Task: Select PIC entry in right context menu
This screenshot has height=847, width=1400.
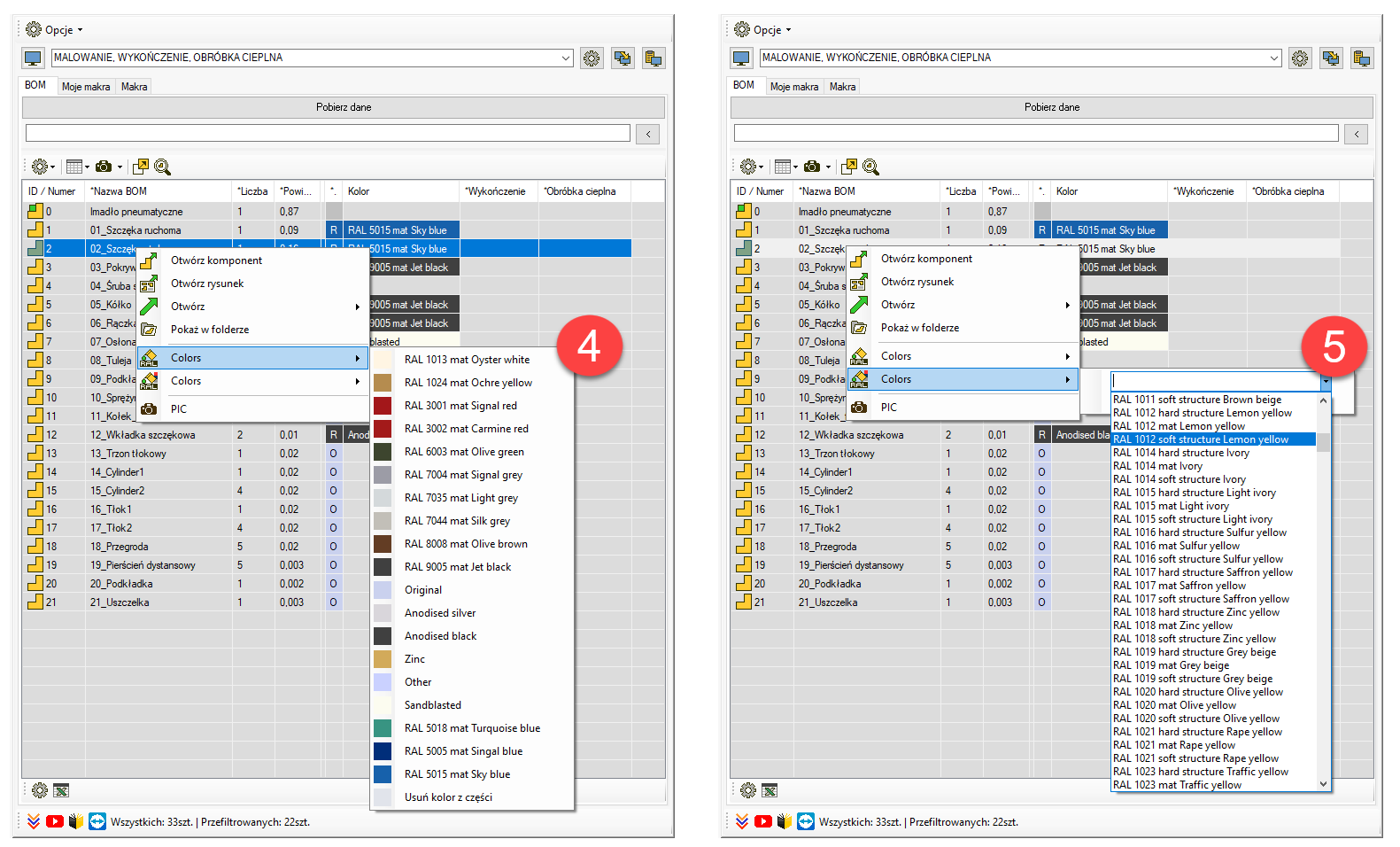Action: point(963,408)
